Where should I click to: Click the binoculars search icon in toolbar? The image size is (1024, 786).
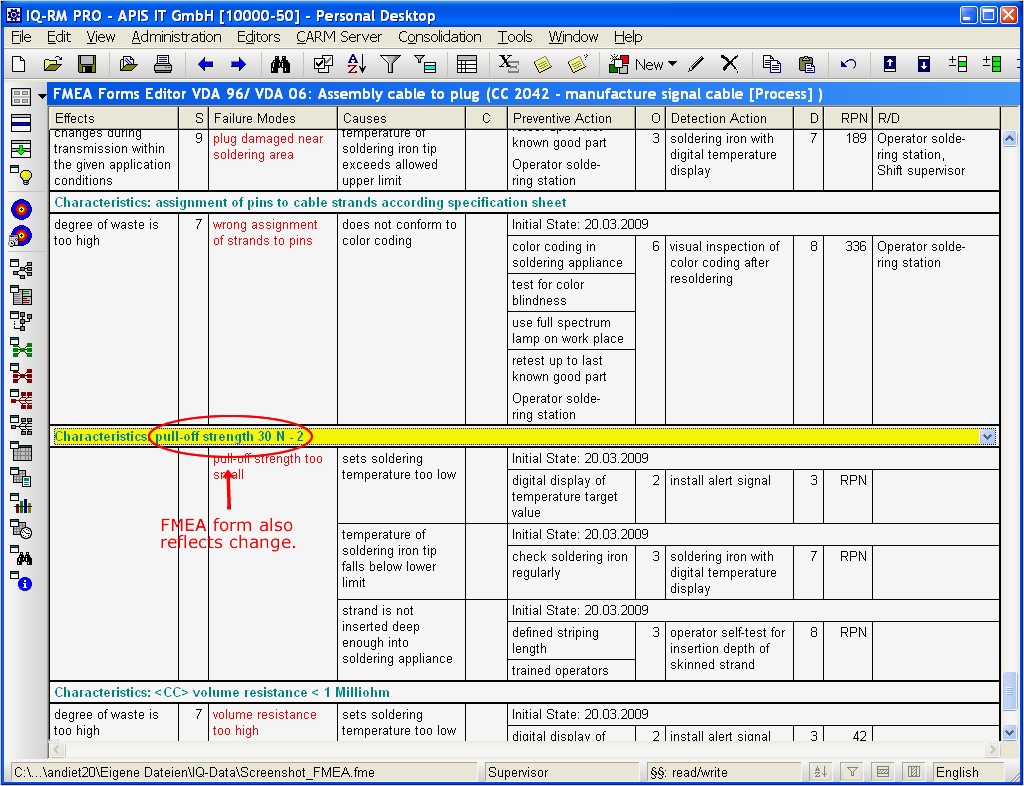(281, 64)
